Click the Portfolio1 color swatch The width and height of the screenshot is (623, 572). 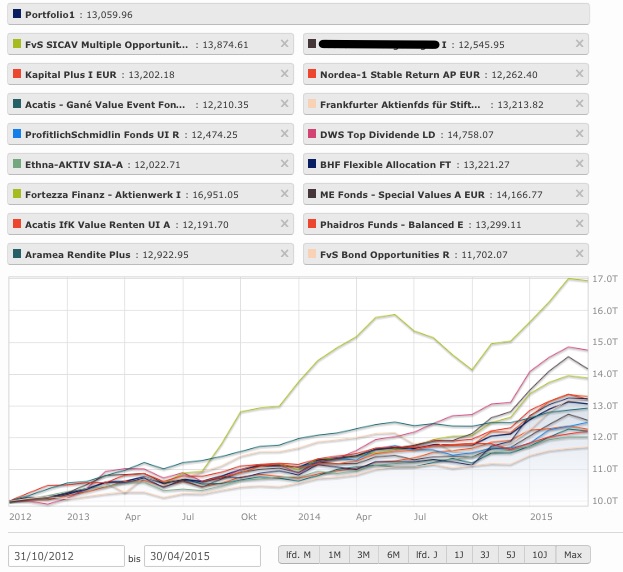point(16,14)
